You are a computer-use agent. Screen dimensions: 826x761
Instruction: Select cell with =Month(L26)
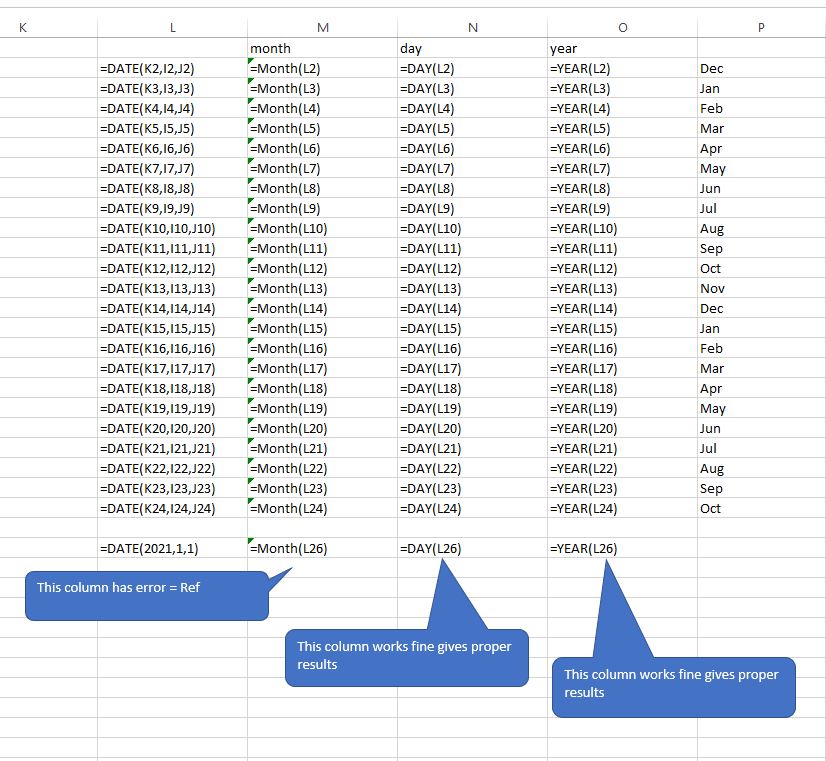[x=322, y=549]
